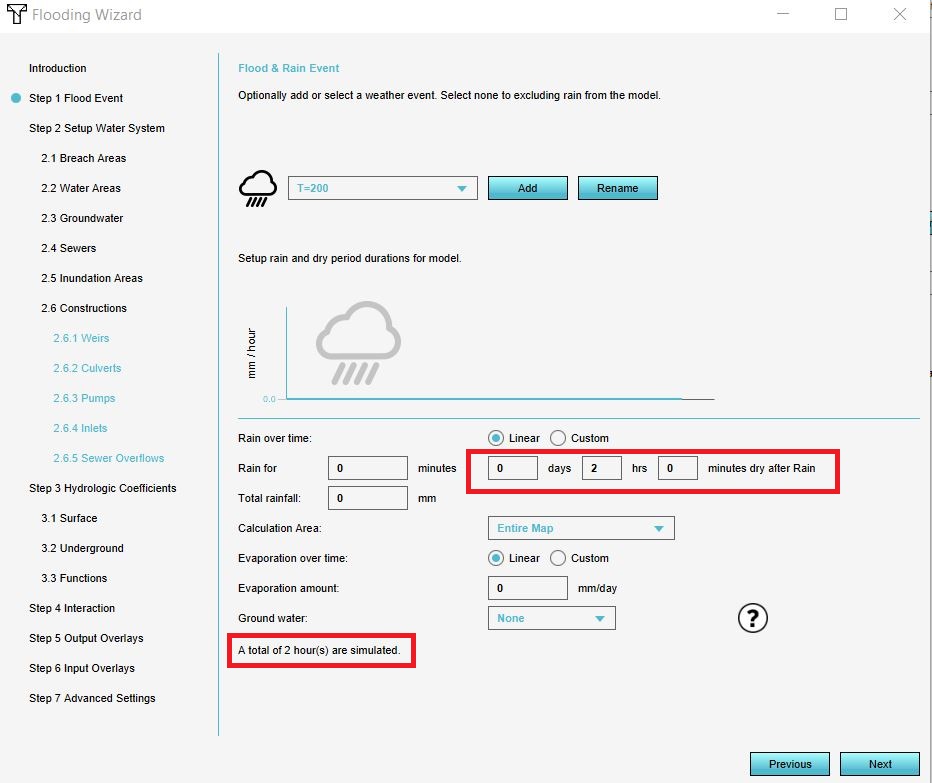This screenshot has width=932, height=783.
Task: Go to Step 2 Setup Water System
Action: (x=96, y=128)
